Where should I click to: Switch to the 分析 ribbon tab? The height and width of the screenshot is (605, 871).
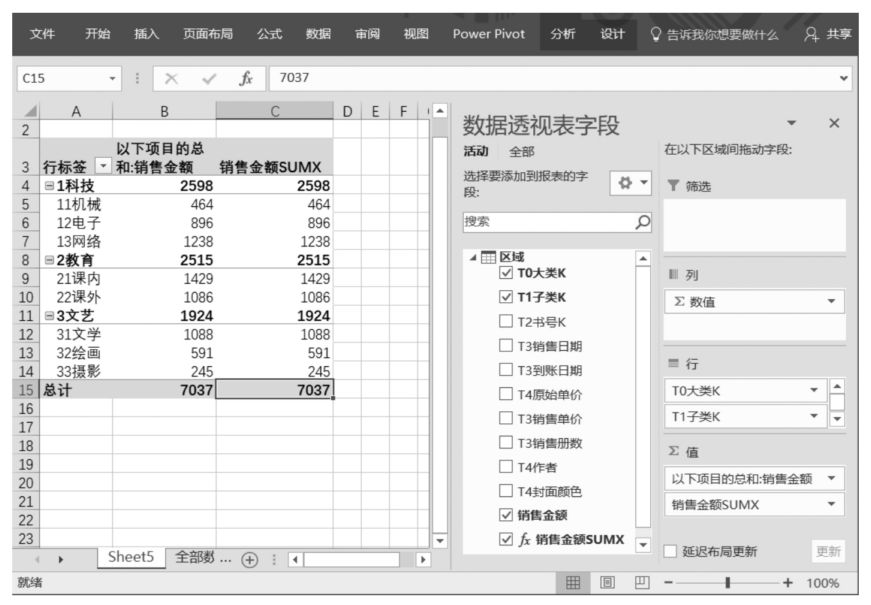[563, 34]
